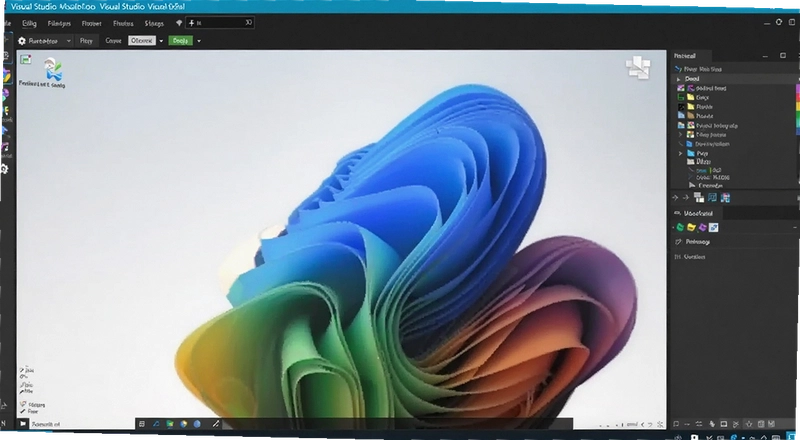Click the green icon in lower right panel toolbar
The image size is (800, 440).
pyautogui.click(x=680, y=228)
